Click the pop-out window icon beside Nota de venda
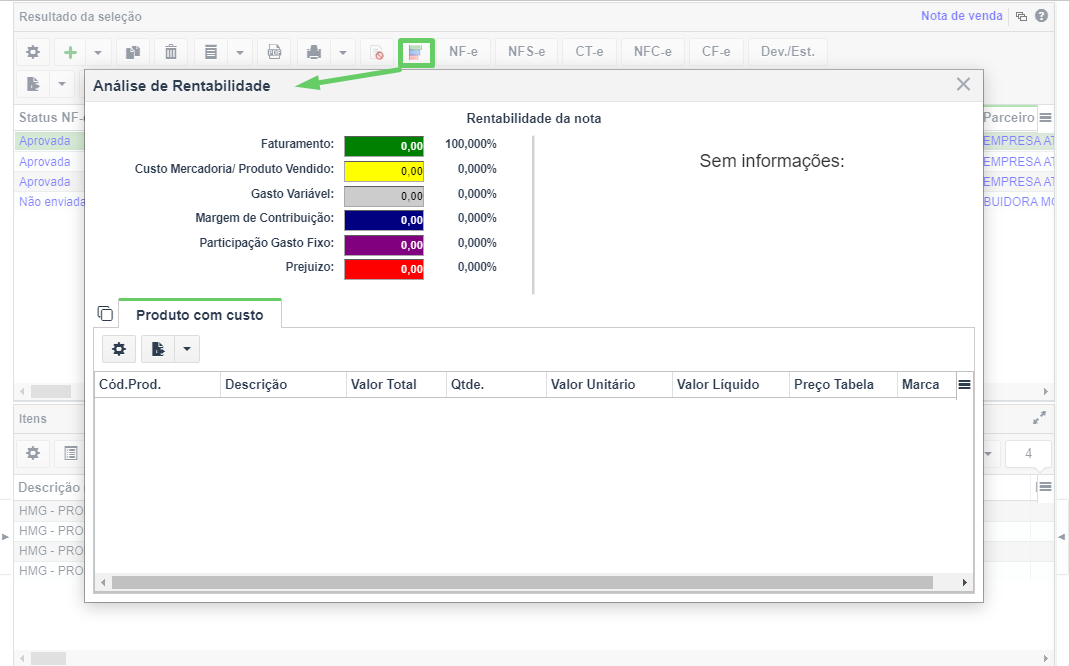The height and width of the screenshot is (666, 1069). click(x=1021, y=16)
